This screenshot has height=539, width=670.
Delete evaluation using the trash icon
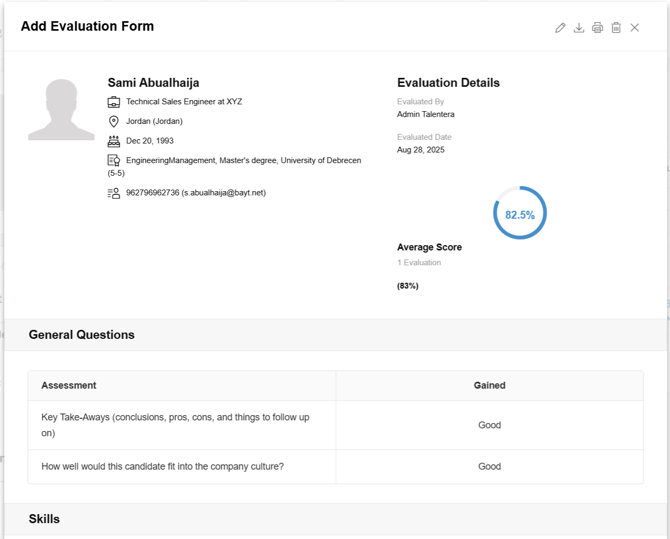point(616,28)
